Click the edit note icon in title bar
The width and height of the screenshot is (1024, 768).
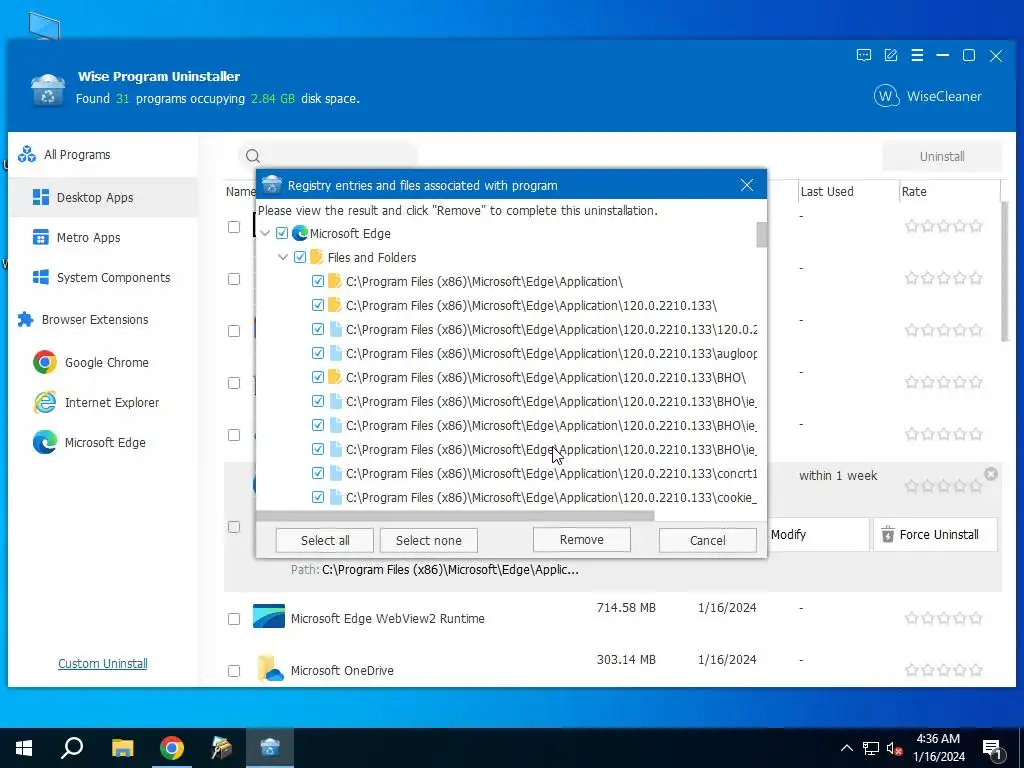pyautogui.click(x=891, y=56)
